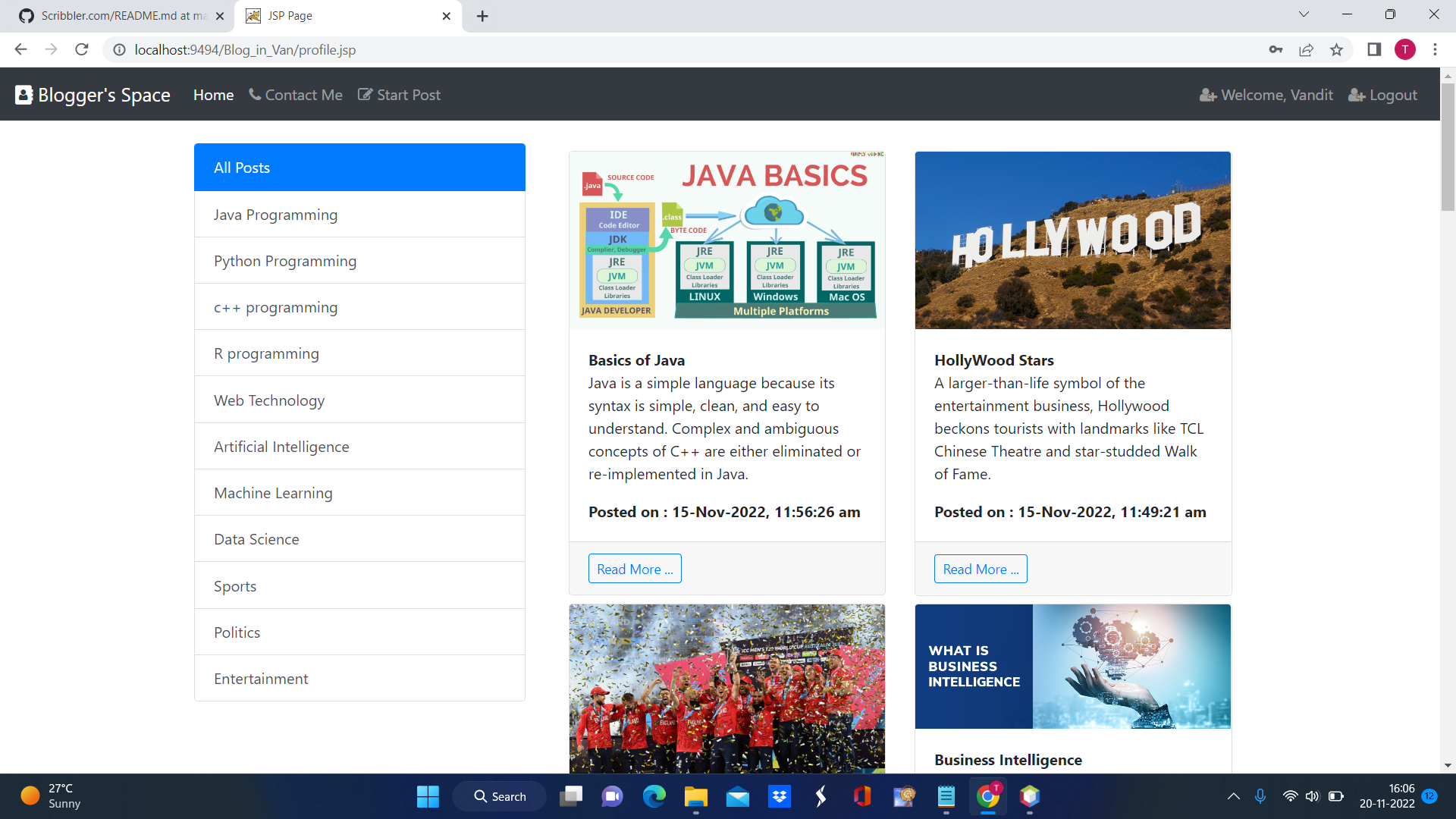1456x819 pixels.
Task: Choose Web Technology category
Action: coord(359,400)
